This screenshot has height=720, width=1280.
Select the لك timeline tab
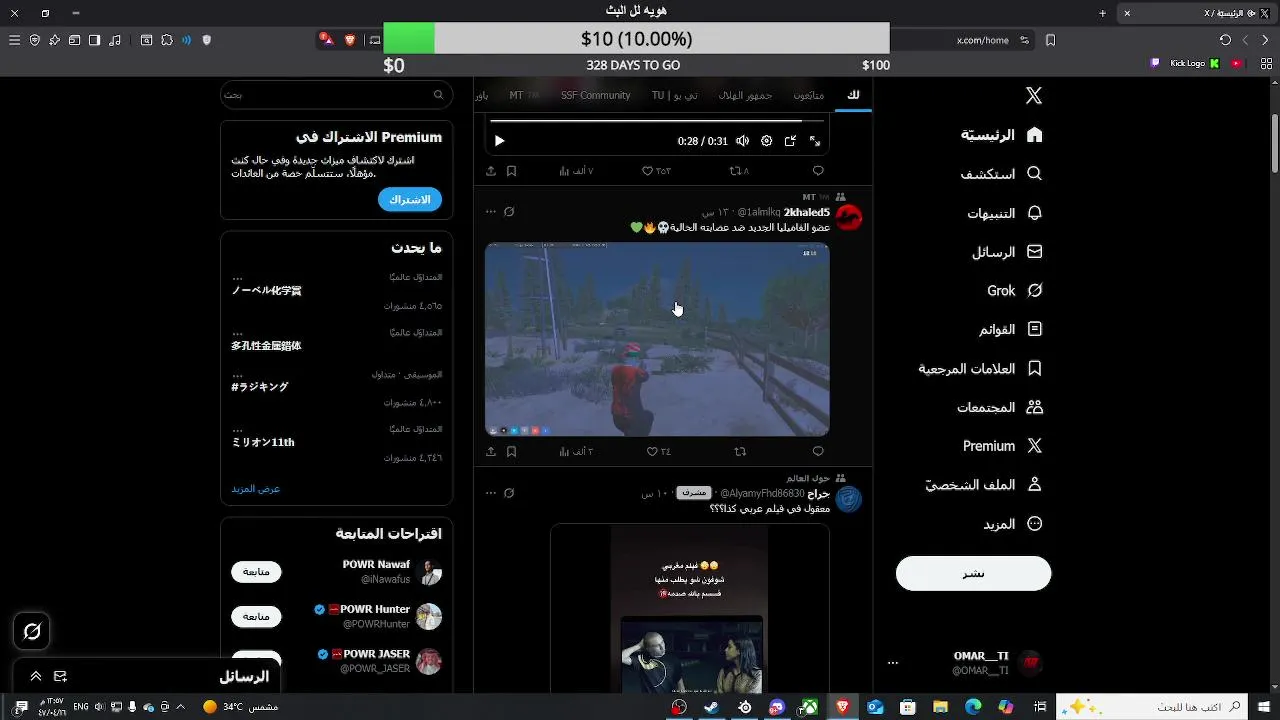click(853, 95)
